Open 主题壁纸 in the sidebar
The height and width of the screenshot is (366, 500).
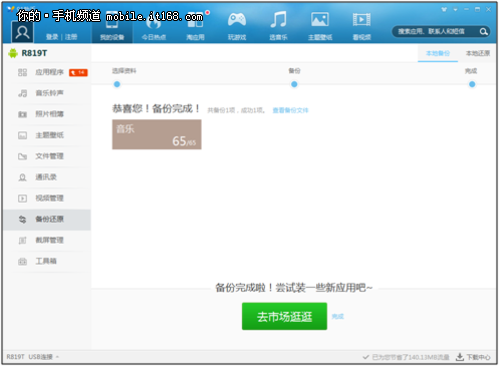[x=47, y=135]
